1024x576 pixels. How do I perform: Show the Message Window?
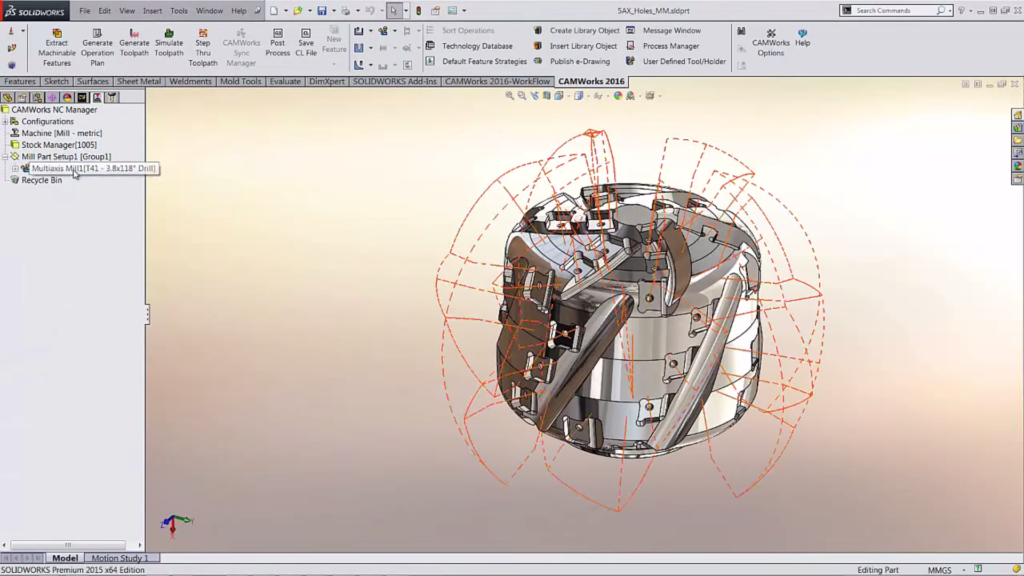[x=664, y=31]
